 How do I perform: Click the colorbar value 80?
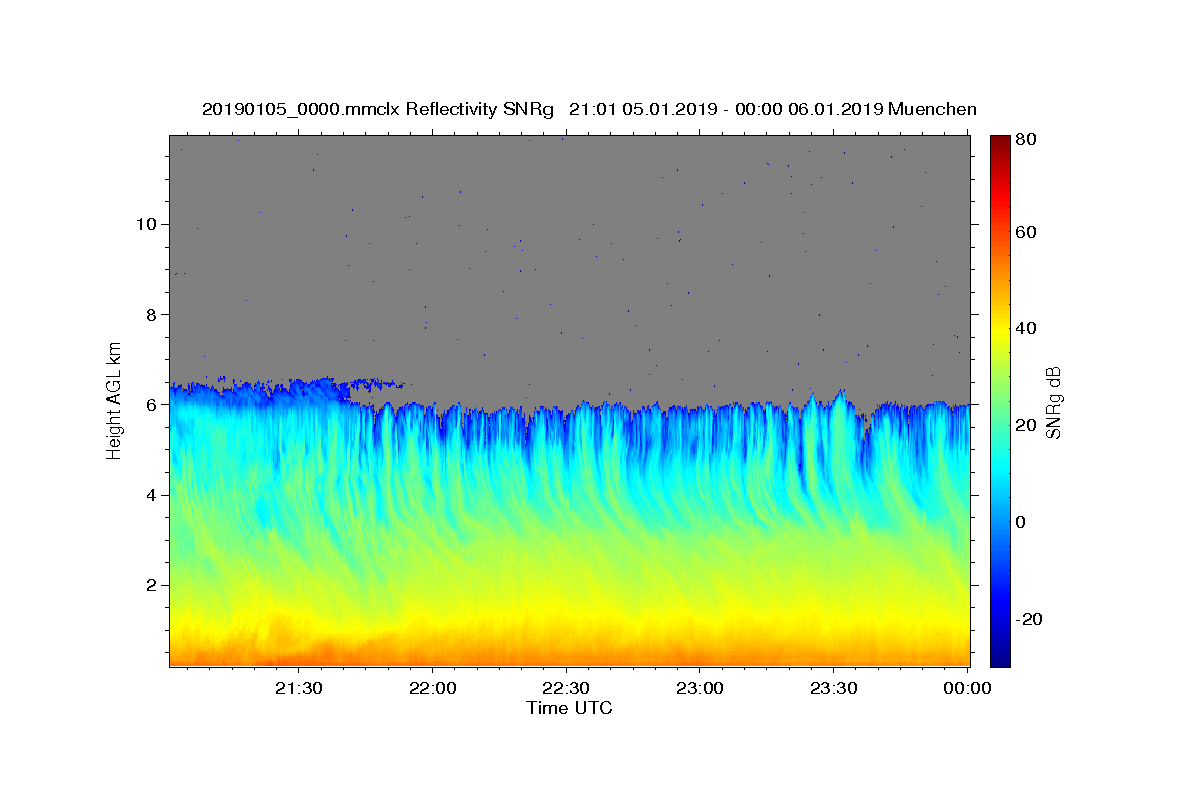[x=1026, y=139]
